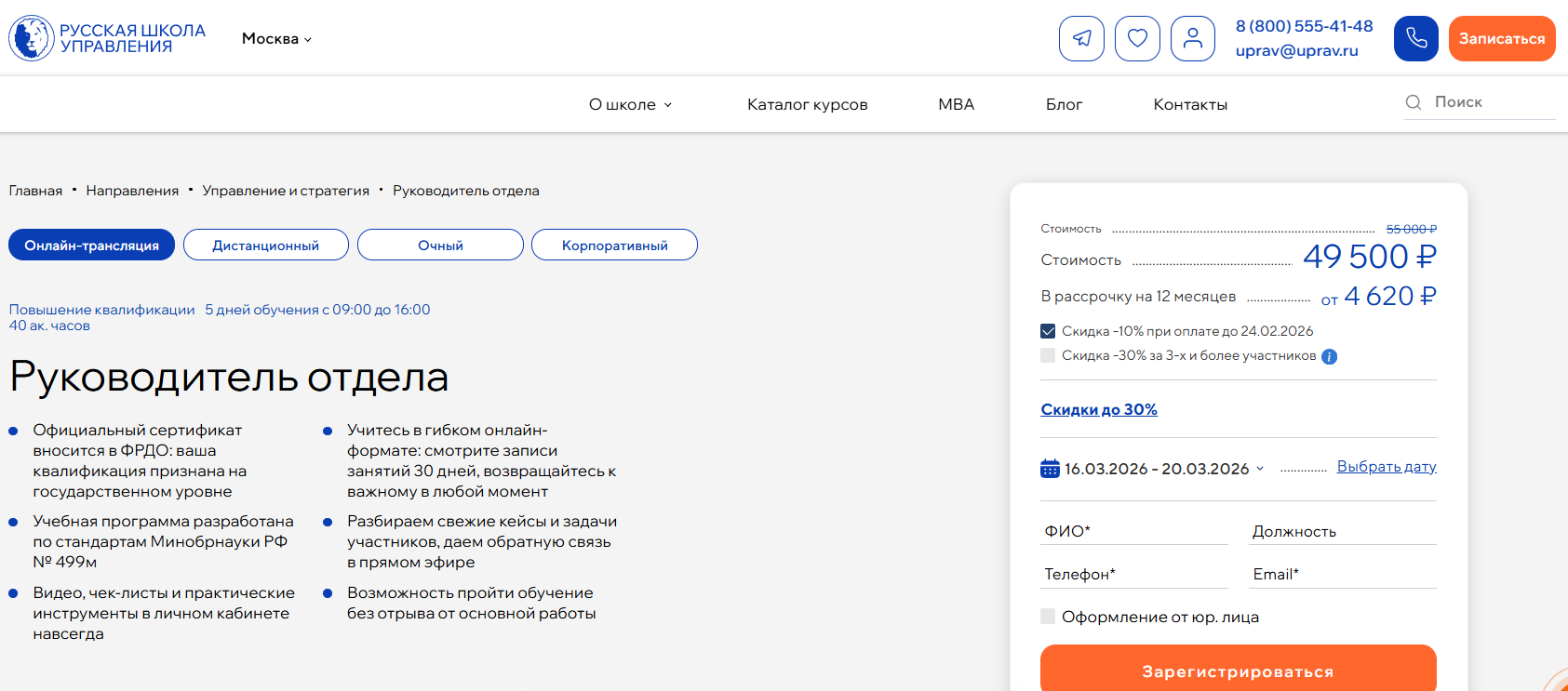Click the Telegram paper plane icon
The image size is (1568, 691).
click(1081, 38)
